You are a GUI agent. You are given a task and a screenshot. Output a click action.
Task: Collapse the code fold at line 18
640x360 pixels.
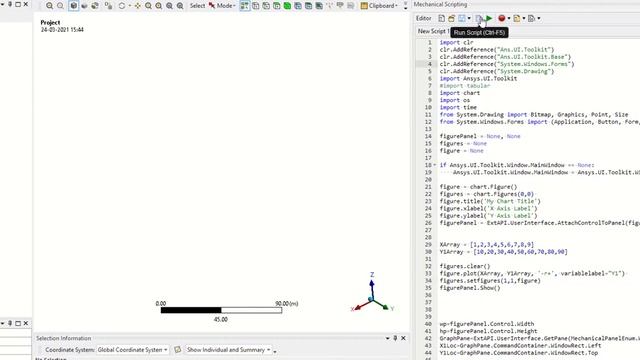[435, 165]
